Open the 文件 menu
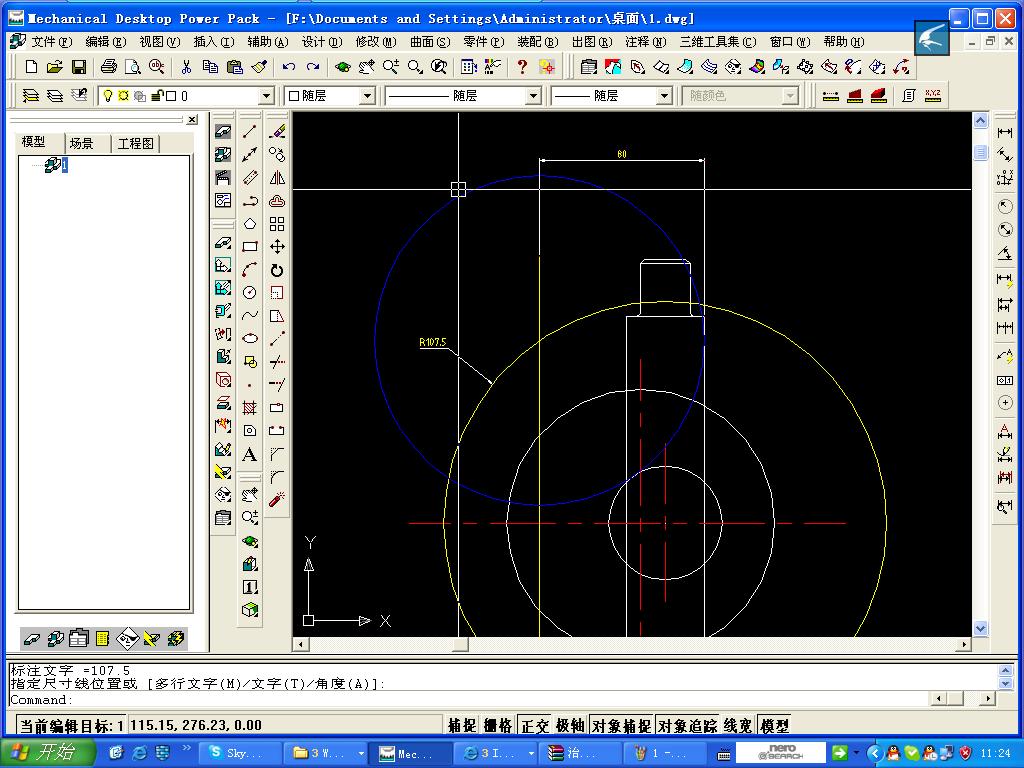Viewport: 1024px width, 768px height. point(50,42)
